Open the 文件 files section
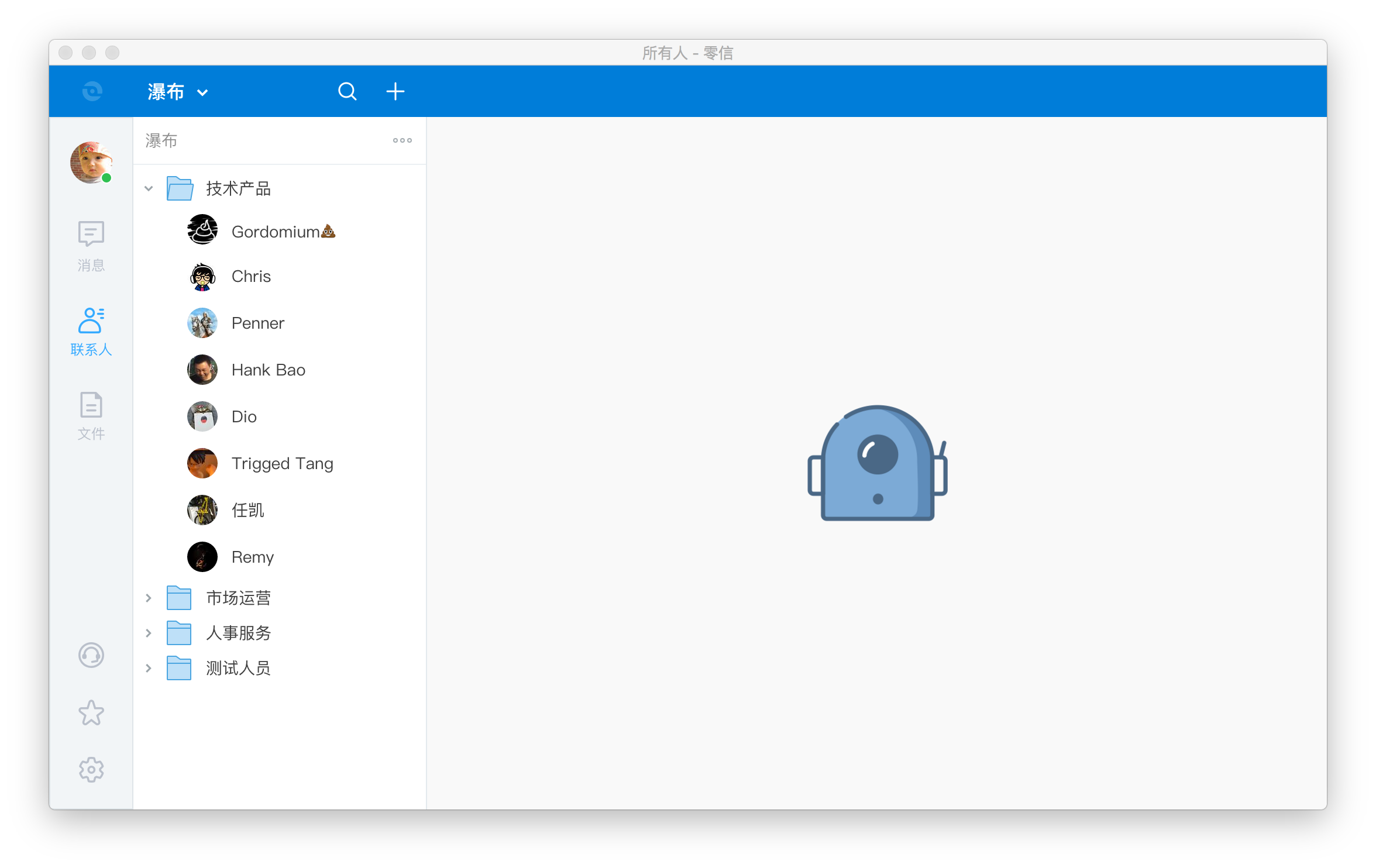 (91, 415)
